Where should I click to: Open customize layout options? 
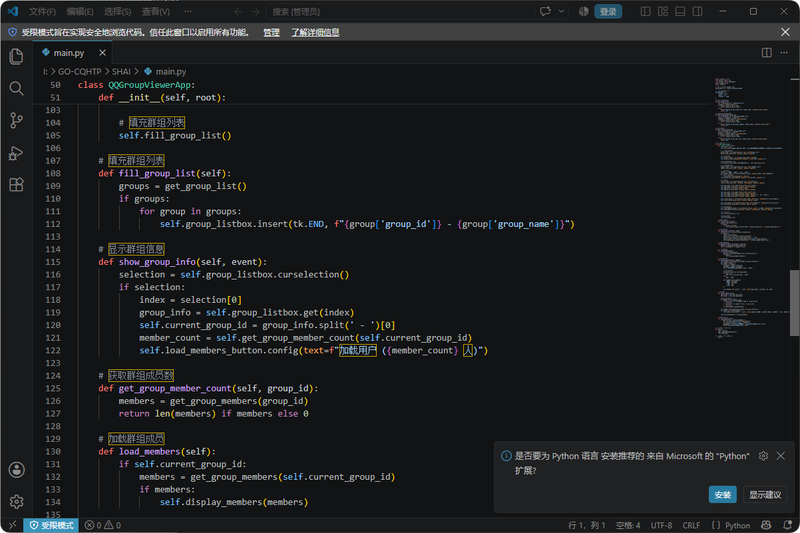coord(663,11)
